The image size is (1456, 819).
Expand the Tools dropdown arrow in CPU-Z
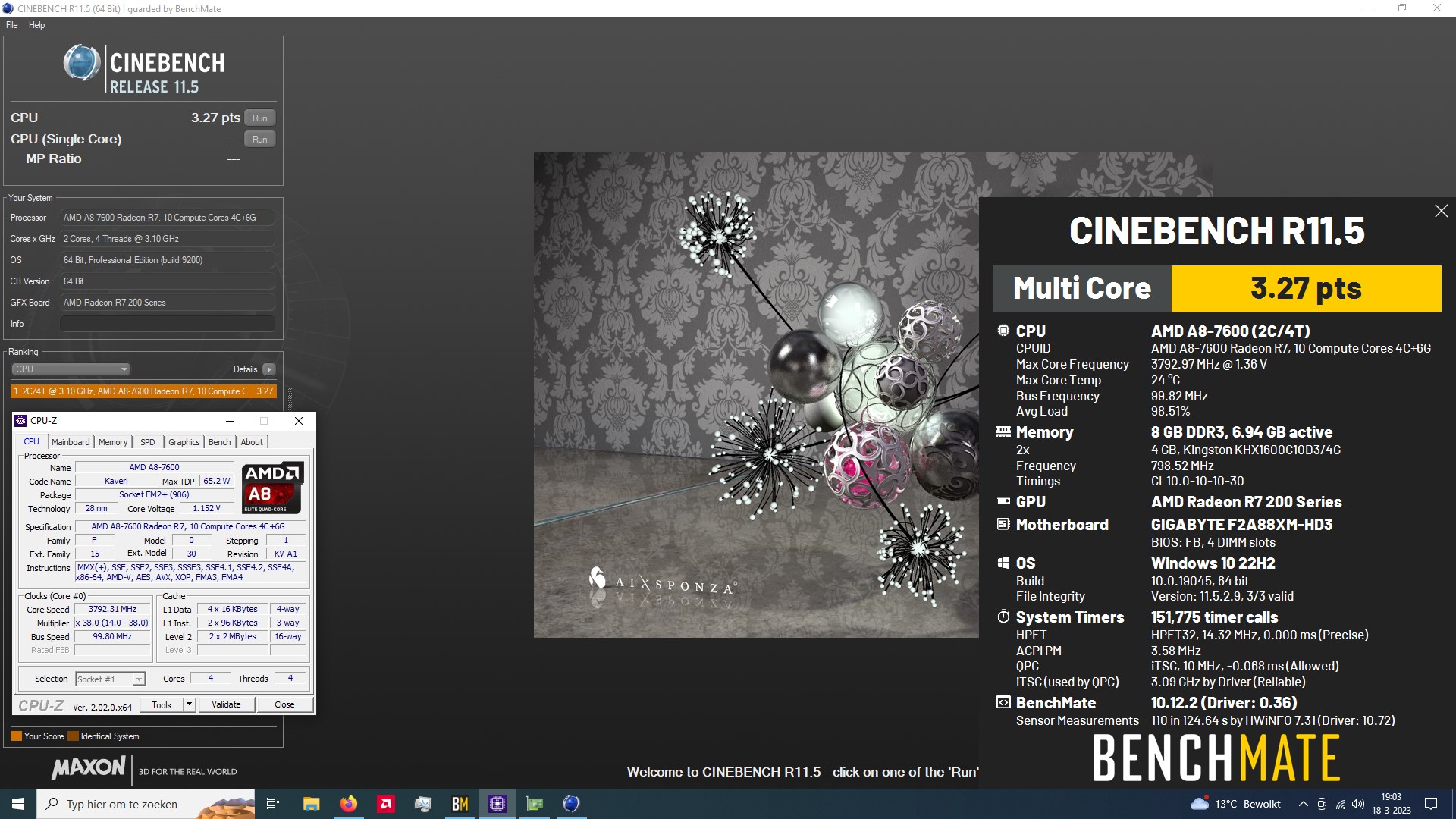click(x=190, y=704)
